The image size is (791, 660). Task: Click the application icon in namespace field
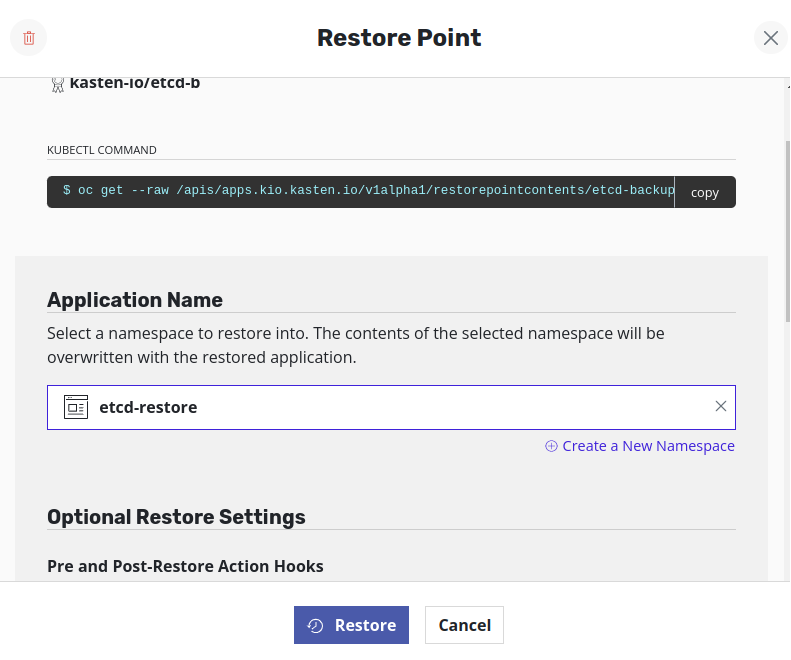click(x=76, y=407)
